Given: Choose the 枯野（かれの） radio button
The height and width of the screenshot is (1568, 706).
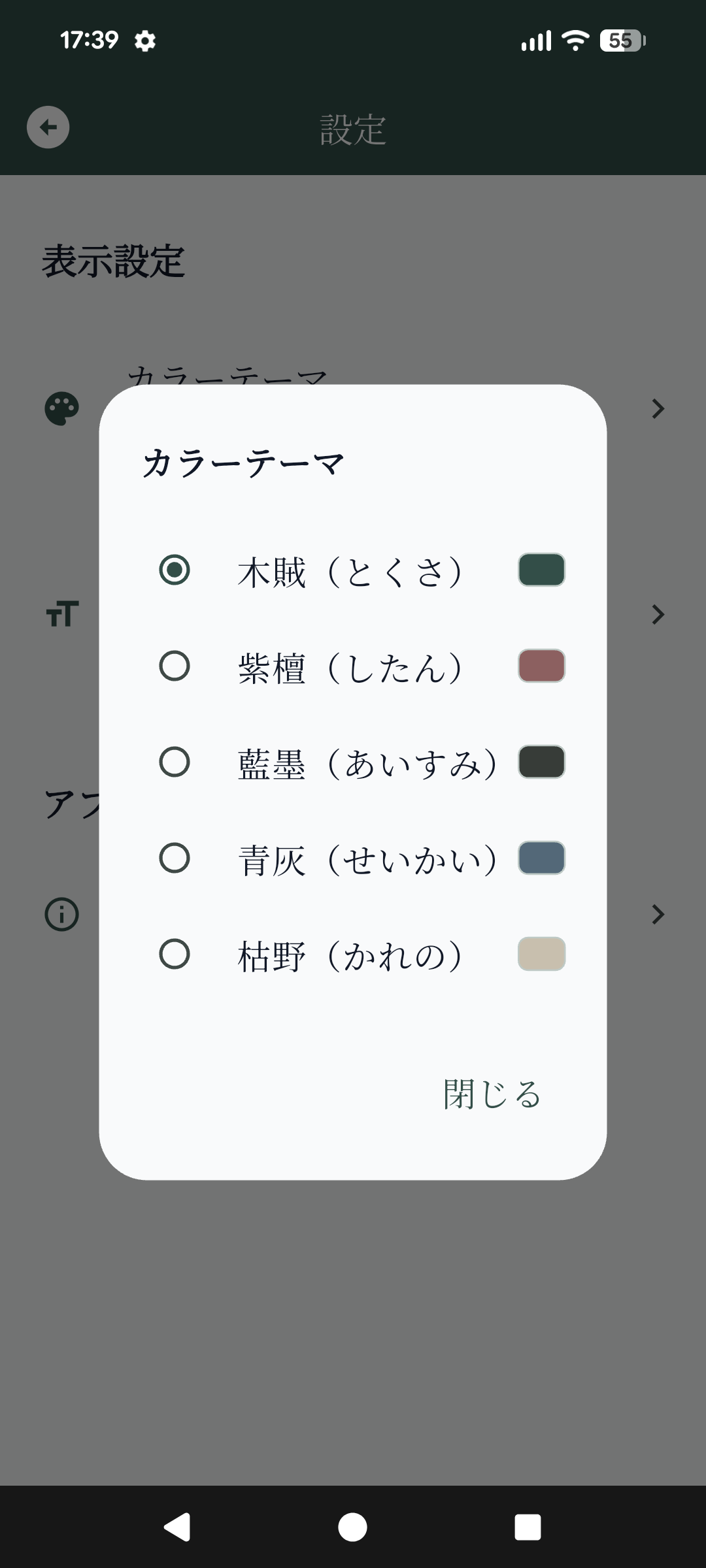Looking at the screenshot, I should tap(175, 954).
